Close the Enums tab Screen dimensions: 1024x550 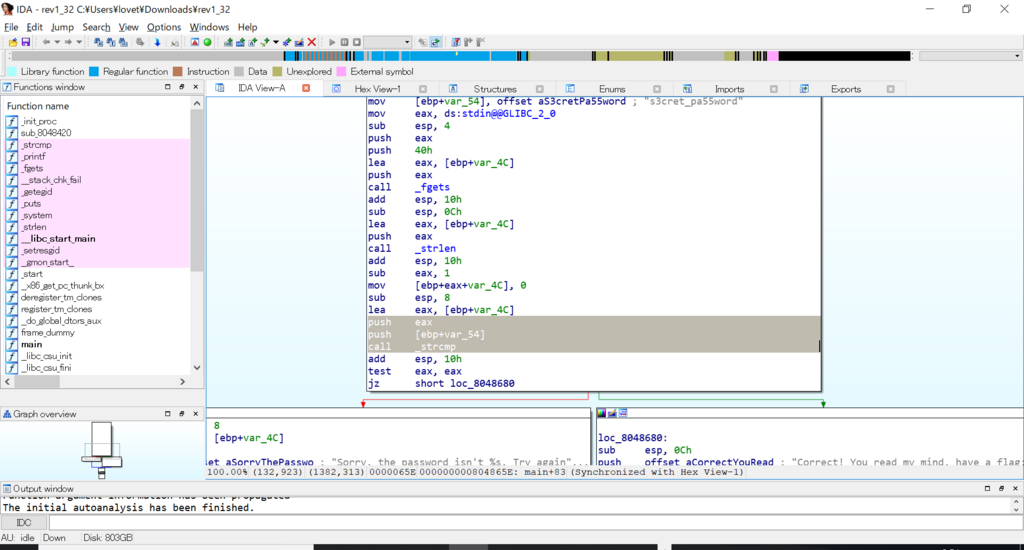657,89
